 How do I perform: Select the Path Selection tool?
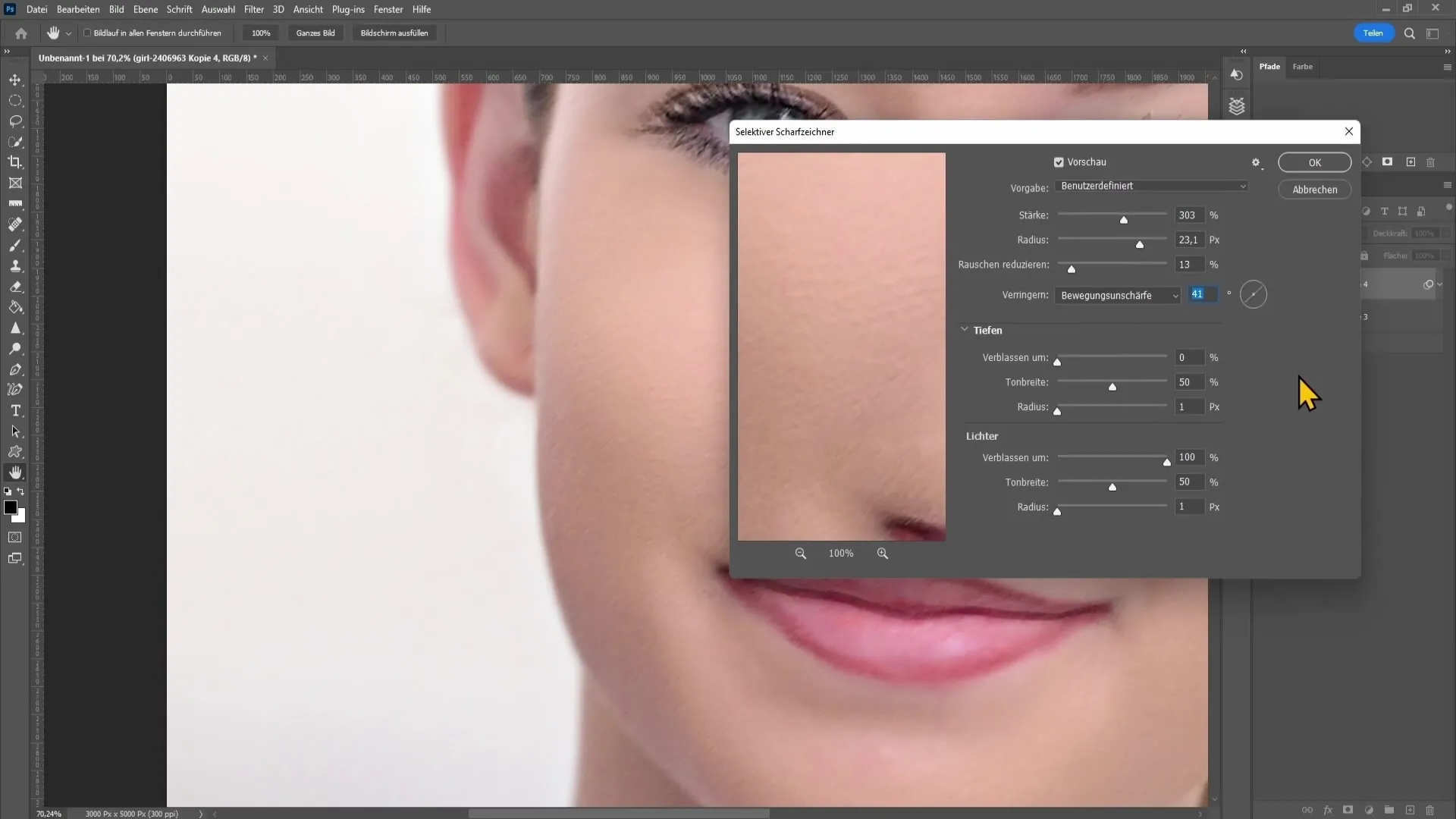15,431
